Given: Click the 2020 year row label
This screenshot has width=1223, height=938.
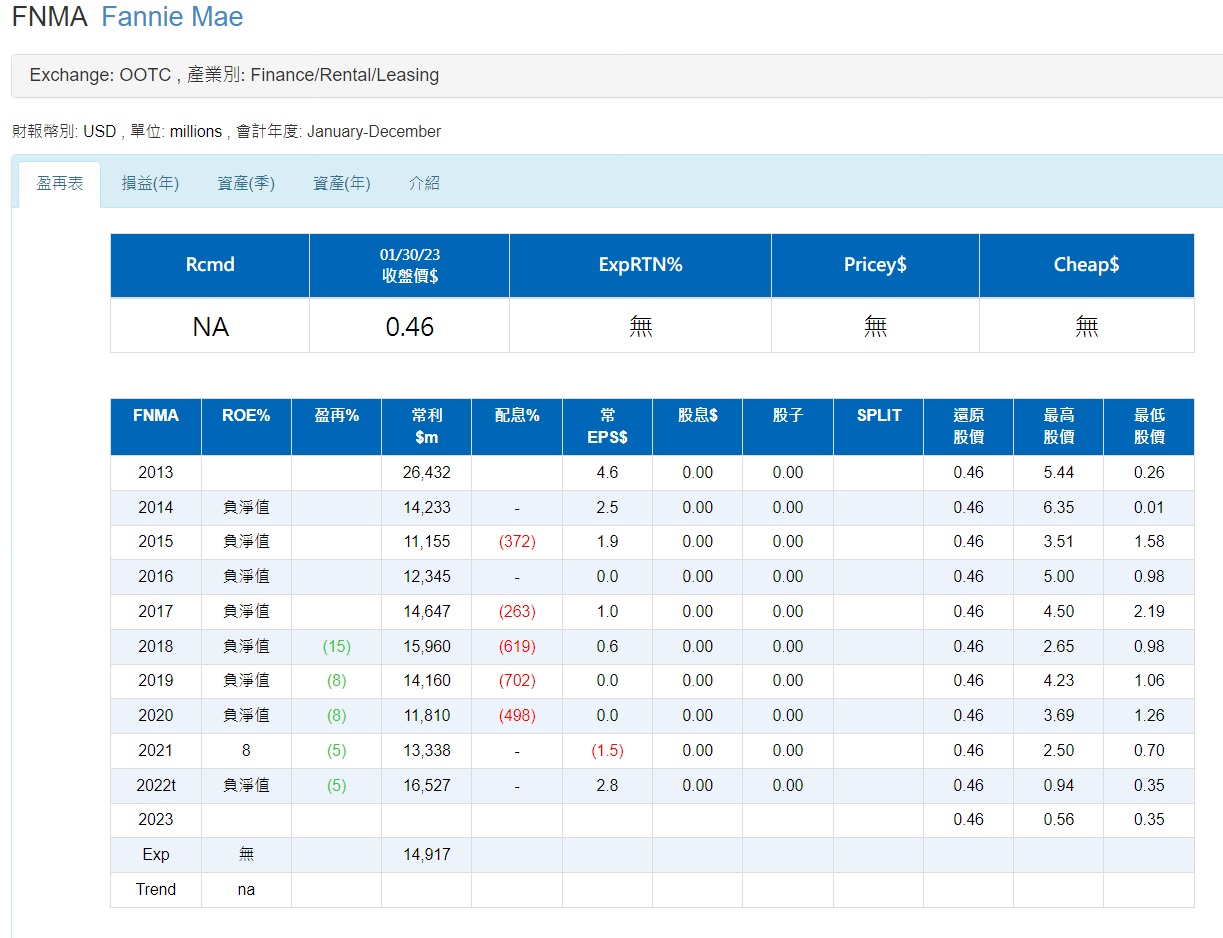Looking at the screenshot, I should pyautogui.click(x=156, y=716).
